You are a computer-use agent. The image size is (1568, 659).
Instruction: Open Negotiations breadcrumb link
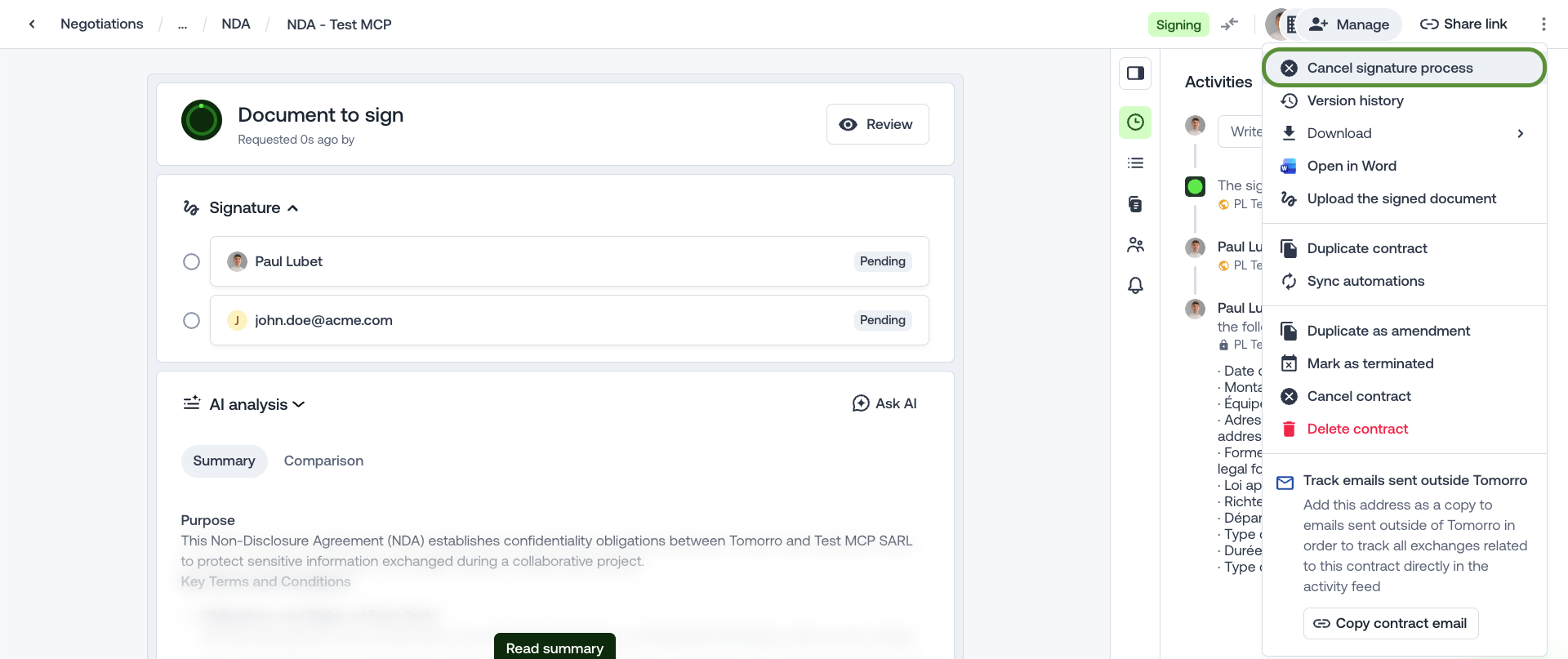[x=102, y=24]
